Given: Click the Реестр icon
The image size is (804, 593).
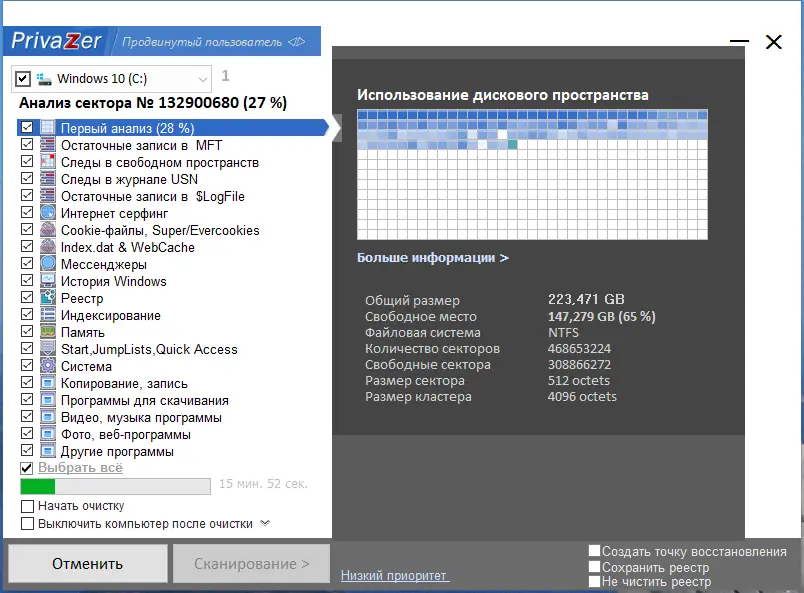Looking at the screenshot, I should coord(48,297).
